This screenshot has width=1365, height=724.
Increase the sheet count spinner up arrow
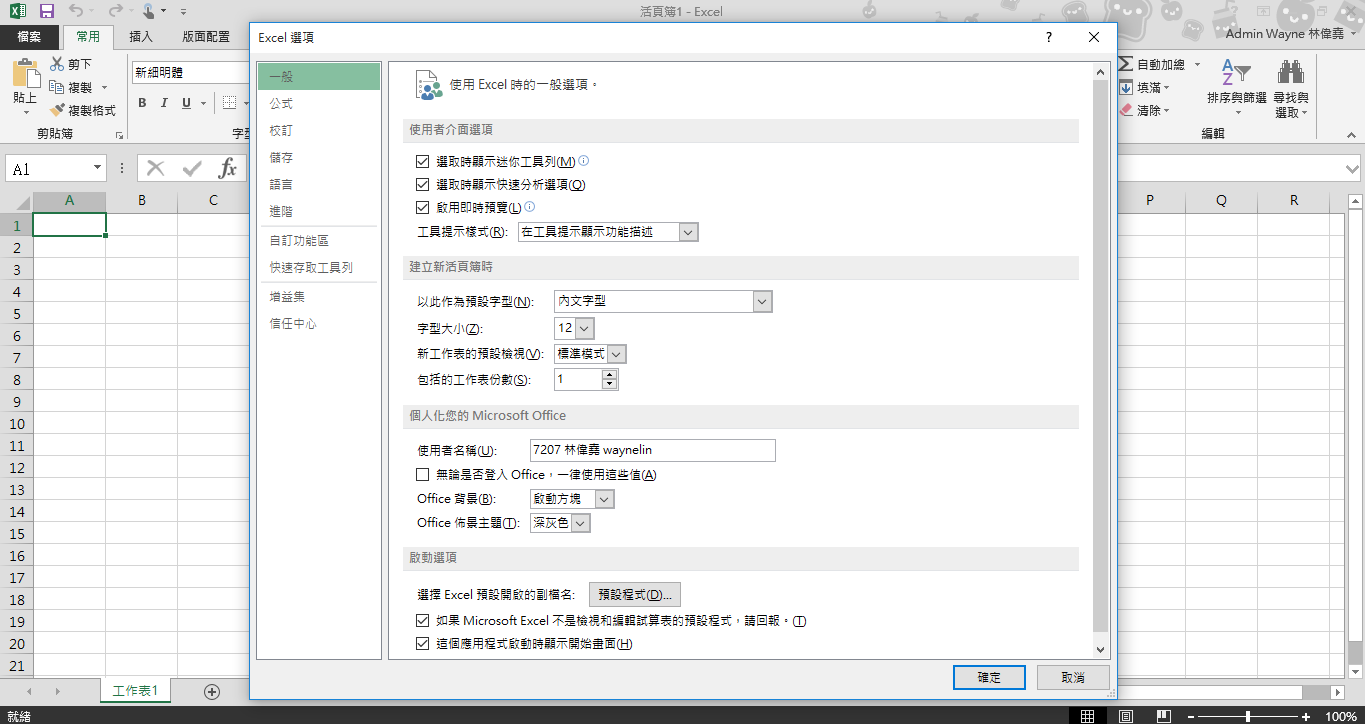pyautogui.click(x=608, y=375)
